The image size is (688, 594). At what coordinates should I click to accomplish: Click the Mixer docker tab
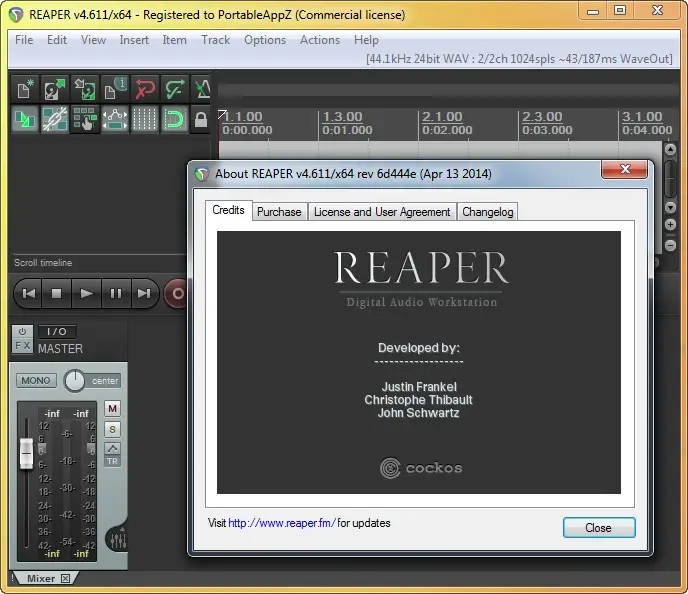[x=41, y=578]
